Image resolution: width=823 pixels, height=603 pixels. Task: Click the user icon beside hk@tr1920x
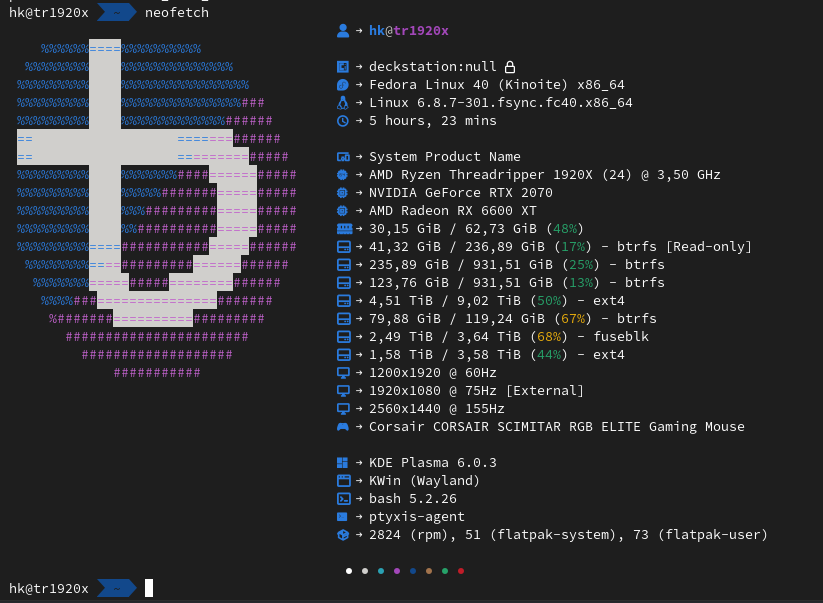tap(343, 31)
